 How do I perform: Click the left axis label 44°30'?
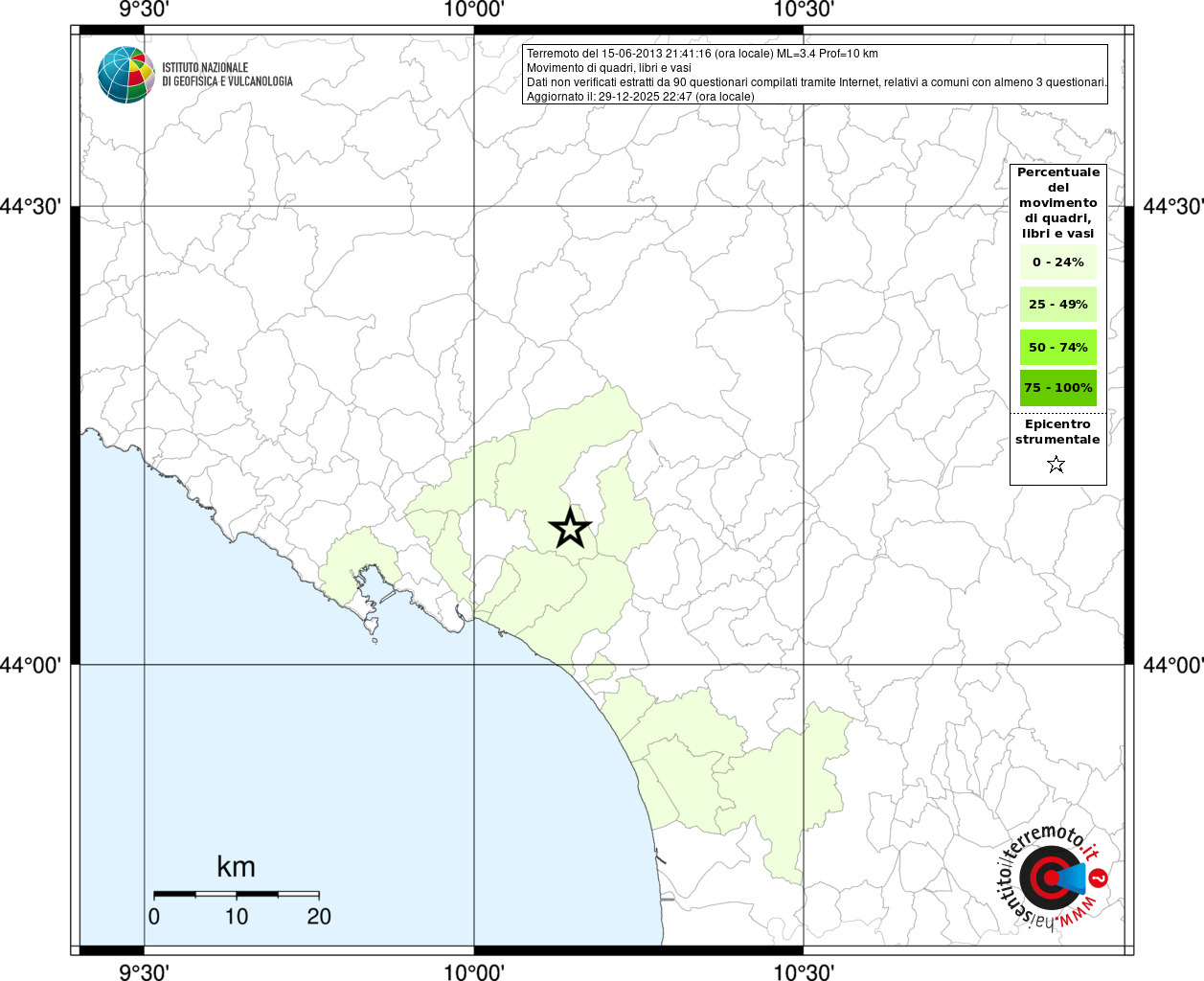(x=32, y=206)
